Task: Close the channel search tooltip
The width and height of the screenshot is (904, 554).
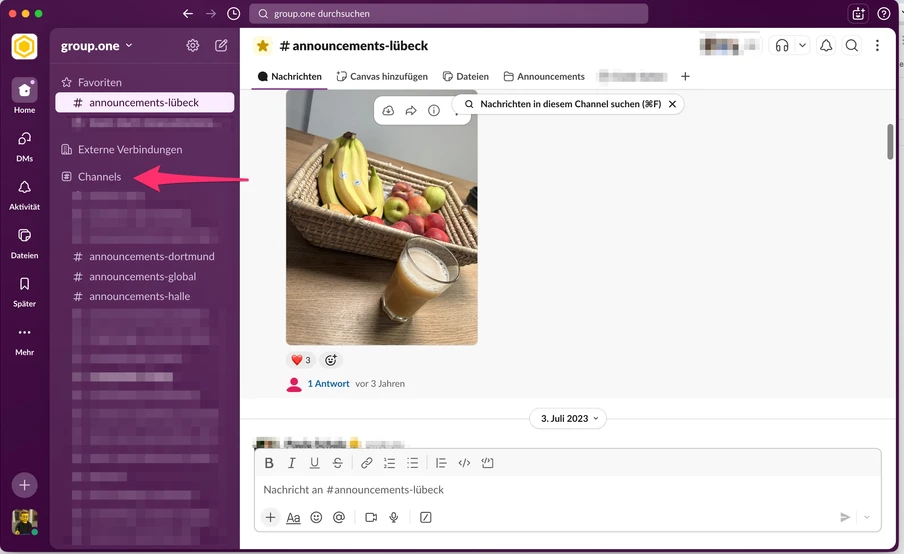Action: (672, 104)
